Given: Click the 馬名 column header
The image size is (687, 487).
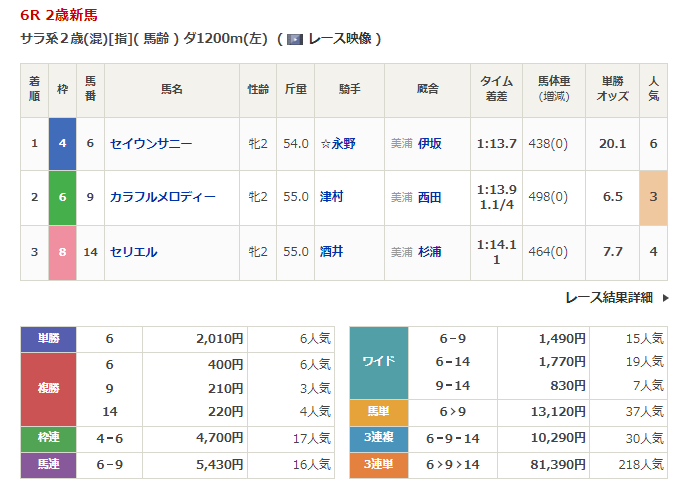Looking at the screenshot, I should tap(172, 89).
